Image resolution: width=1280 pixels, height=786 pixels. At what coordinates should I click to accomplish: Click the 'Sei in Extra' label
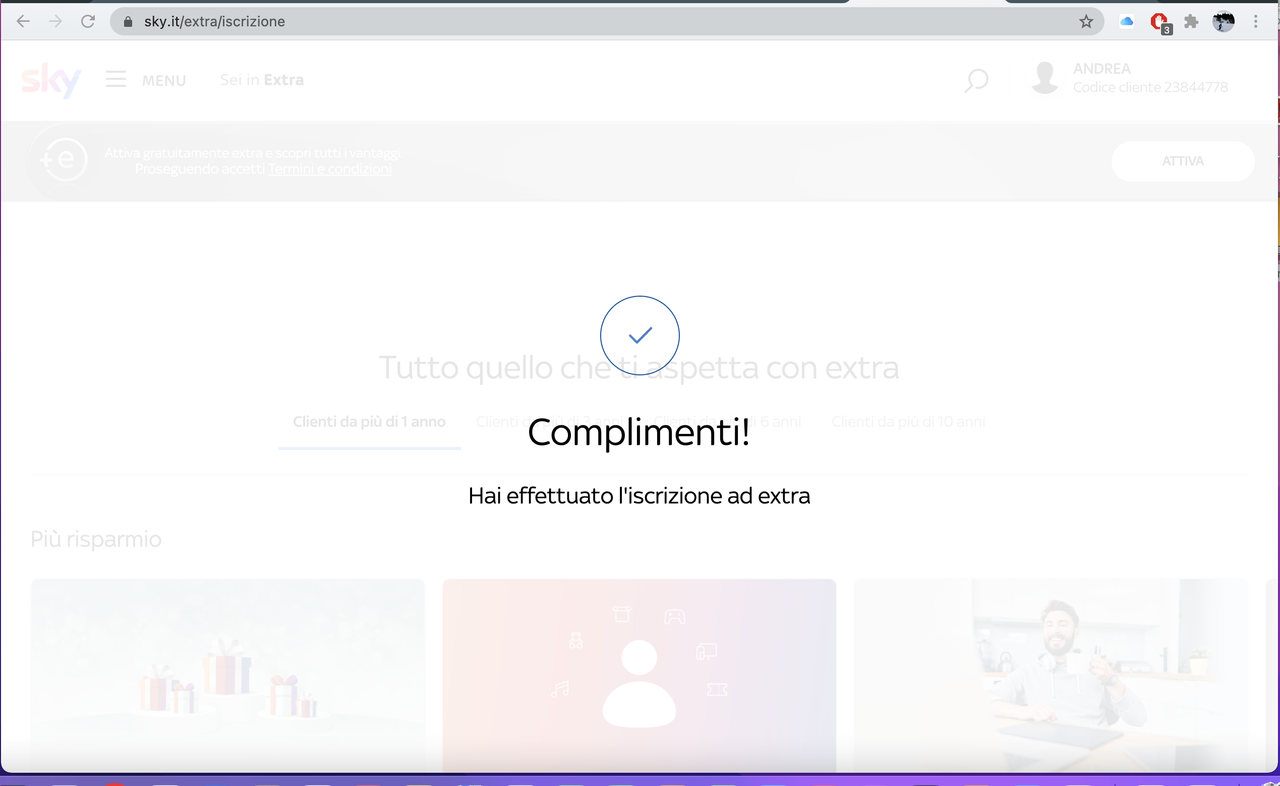tap(262, 80)
